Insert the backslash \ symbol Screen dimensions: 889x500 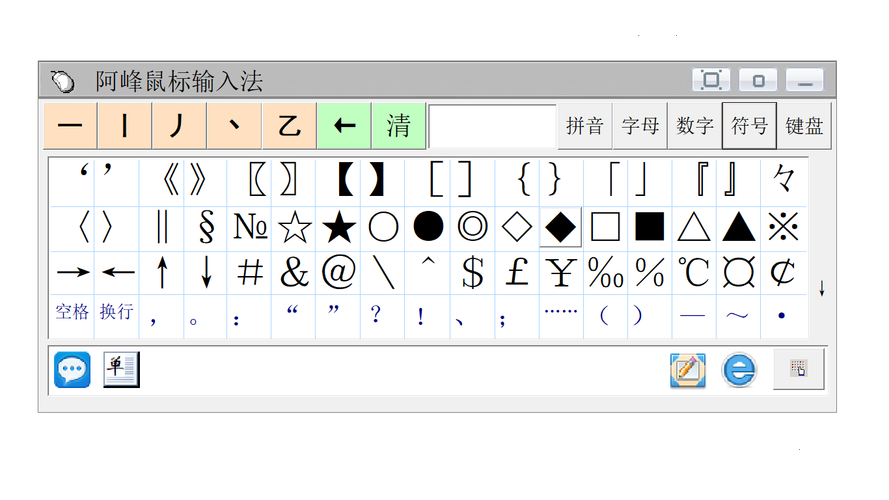383,273
